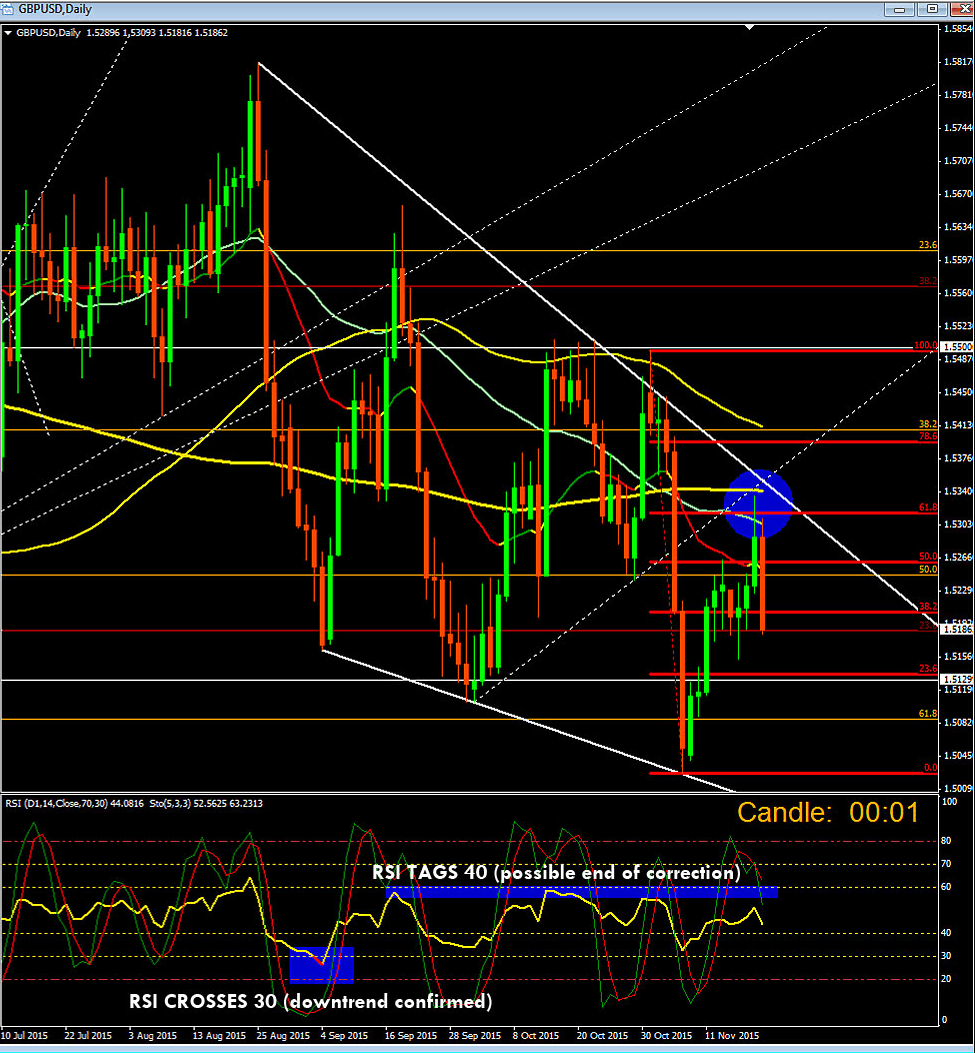Expand the GBPUSD,Daily data line dropdown arrow

click(x=8, y=33)
